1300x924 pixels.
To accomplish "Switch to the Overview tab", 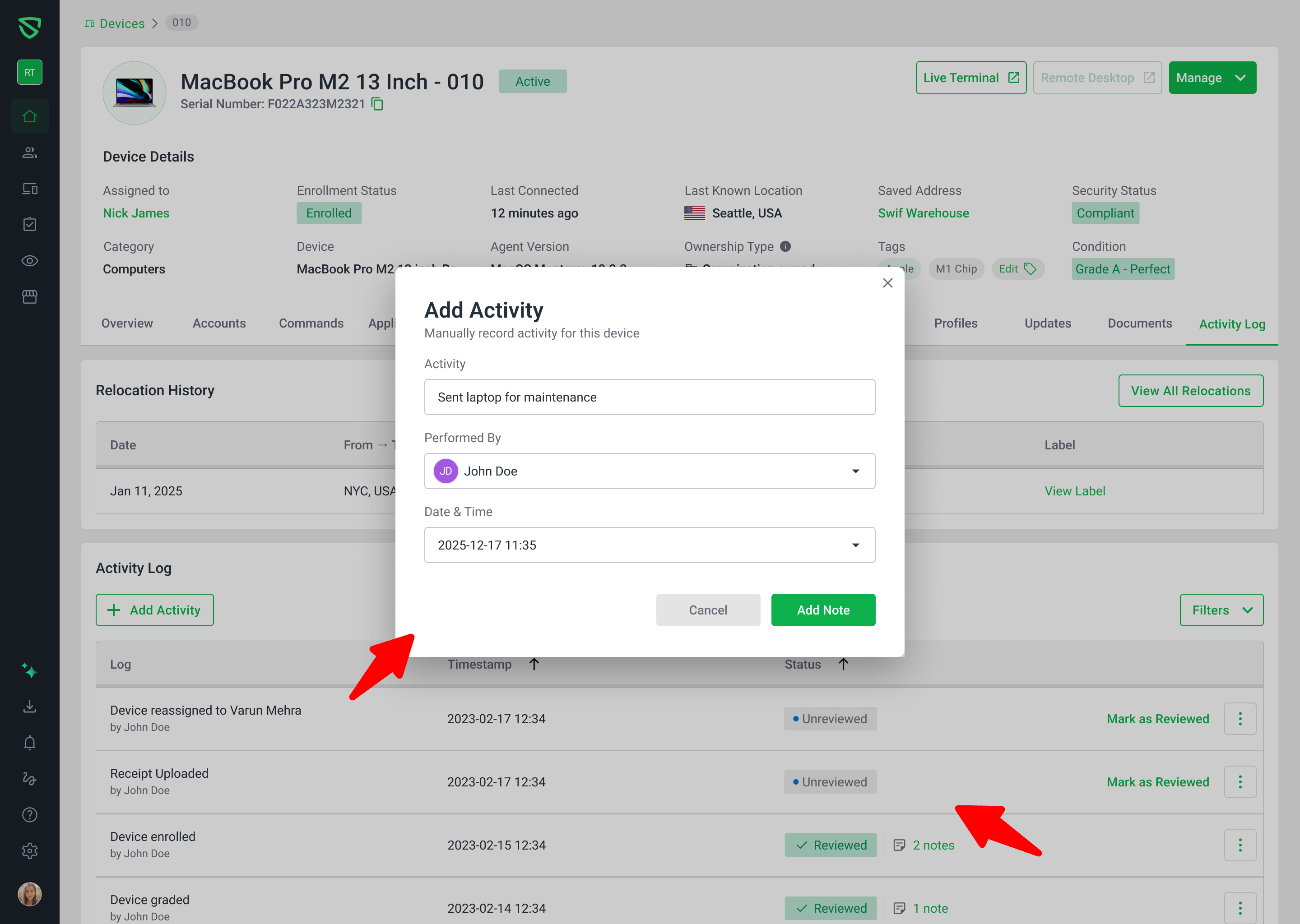I will click(127, 323).
